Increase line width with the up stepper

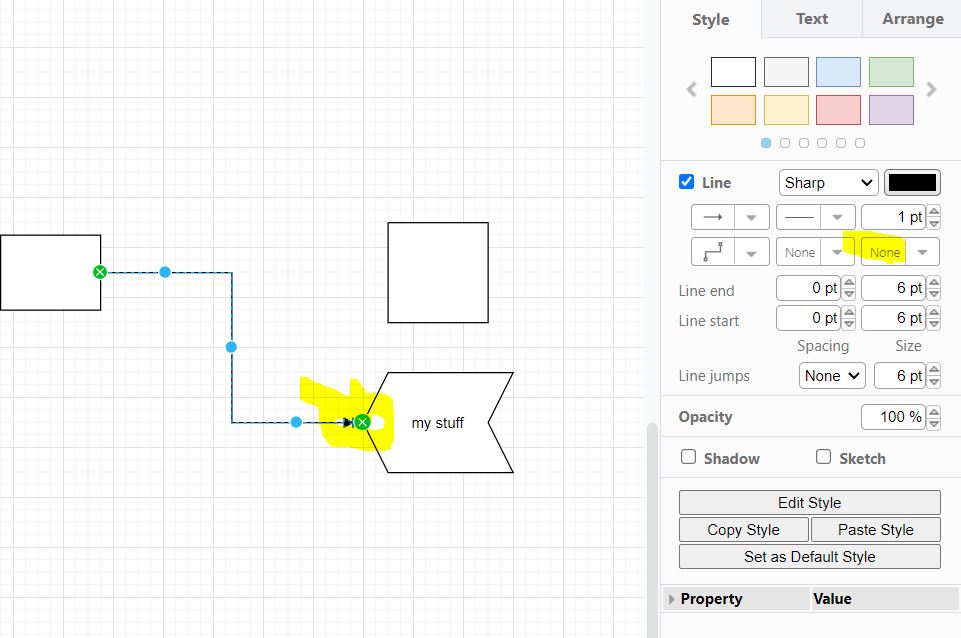933,211
